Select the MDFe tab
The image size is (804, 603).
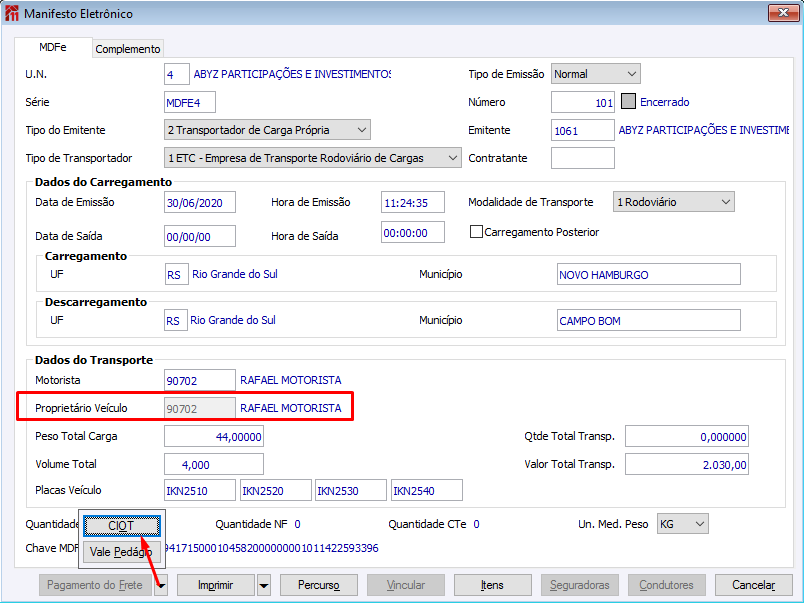pyautogui.click(x=53, y=47)
